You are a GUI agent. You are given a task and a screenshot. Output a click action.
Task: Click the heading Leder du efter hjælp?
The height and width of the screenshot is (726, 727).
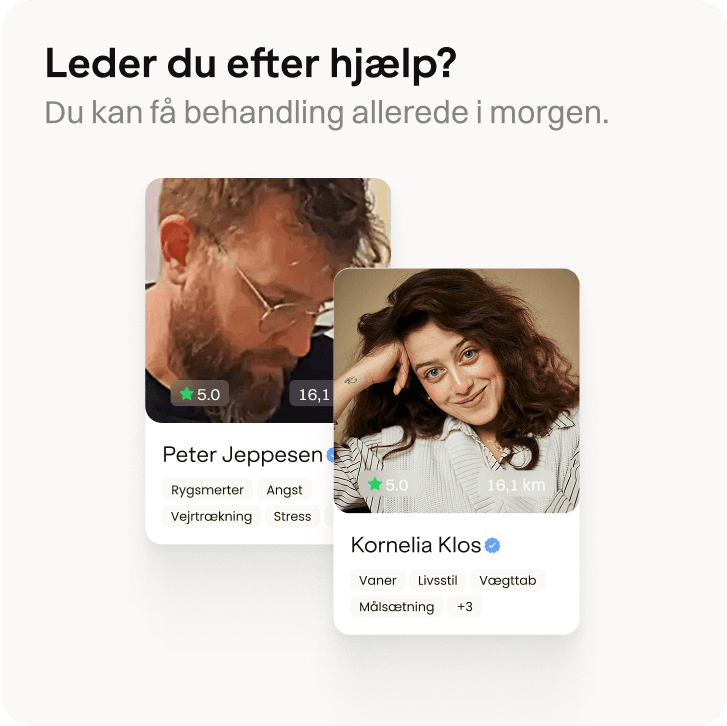[x=250, y=64]
